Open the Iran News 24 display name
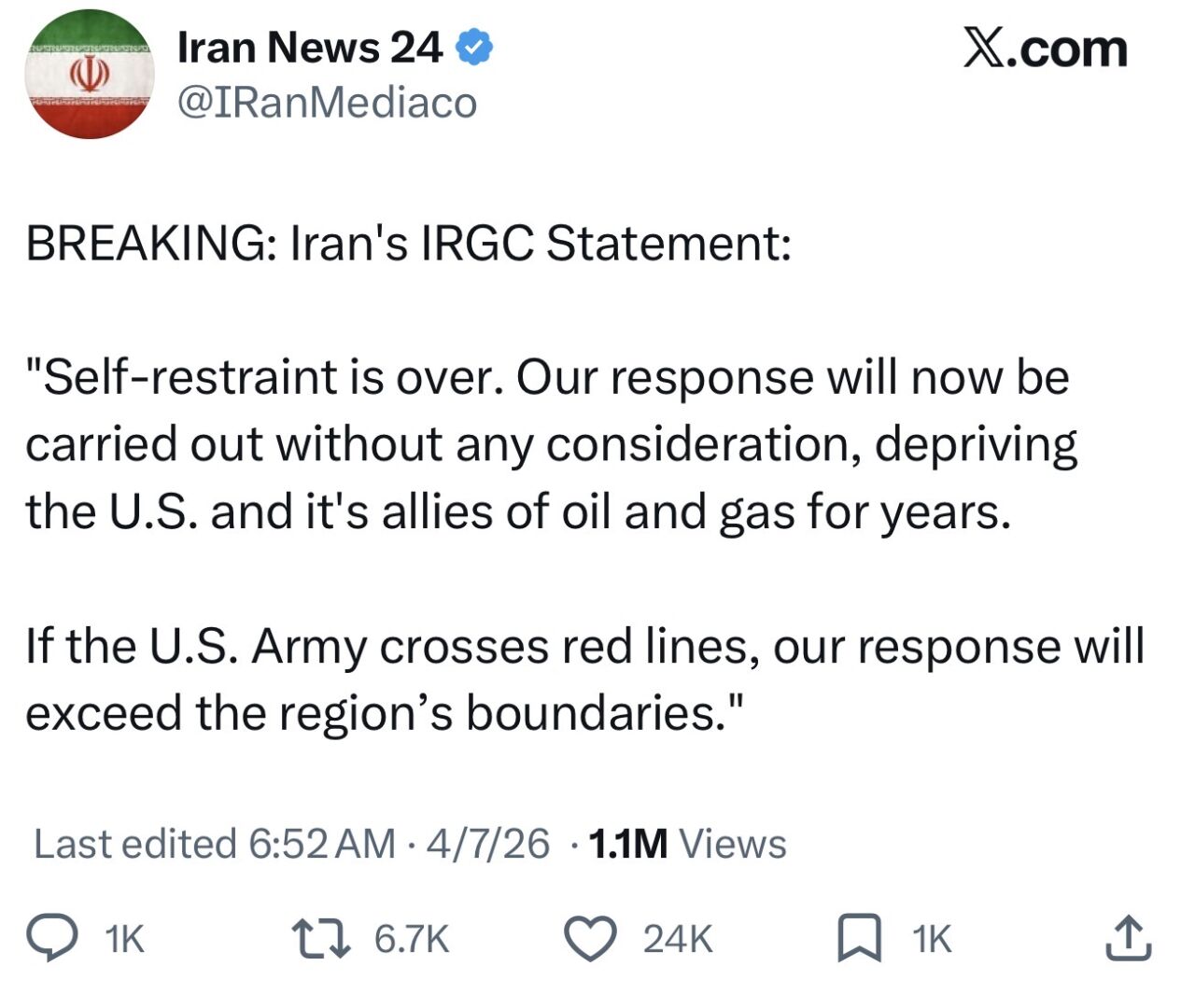The height and width of the screenshot is (1008, 1181). pyautogui.click(x=310, y=49)
